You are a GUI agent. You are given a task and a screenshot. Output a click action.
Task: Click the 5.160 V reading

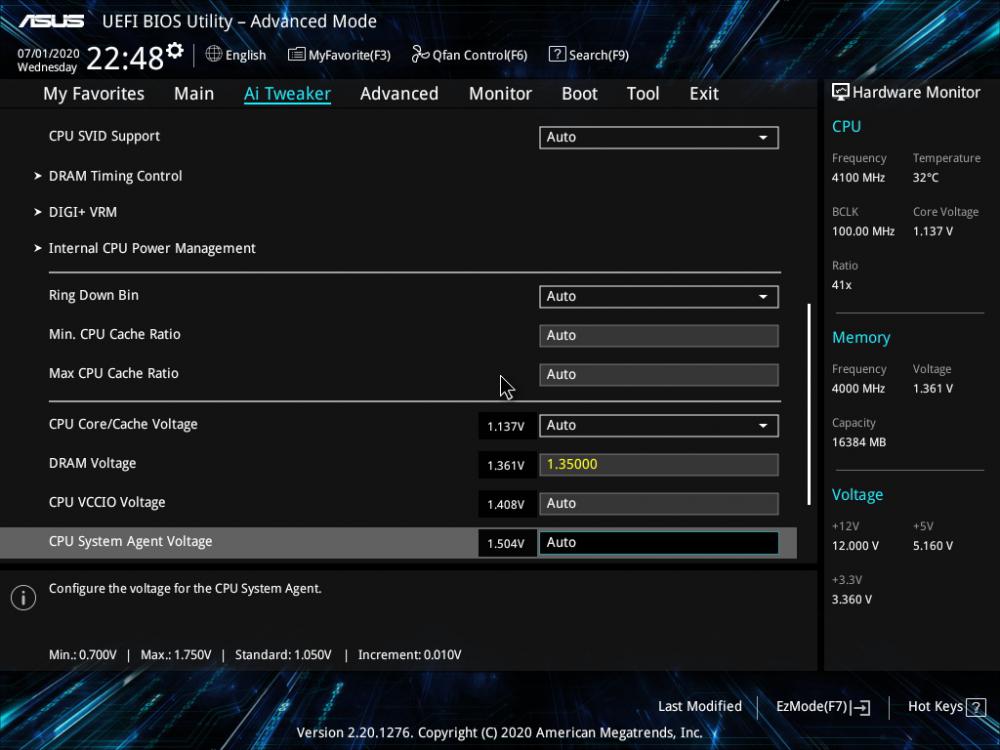pyautogui.click(x=933, y=546)
